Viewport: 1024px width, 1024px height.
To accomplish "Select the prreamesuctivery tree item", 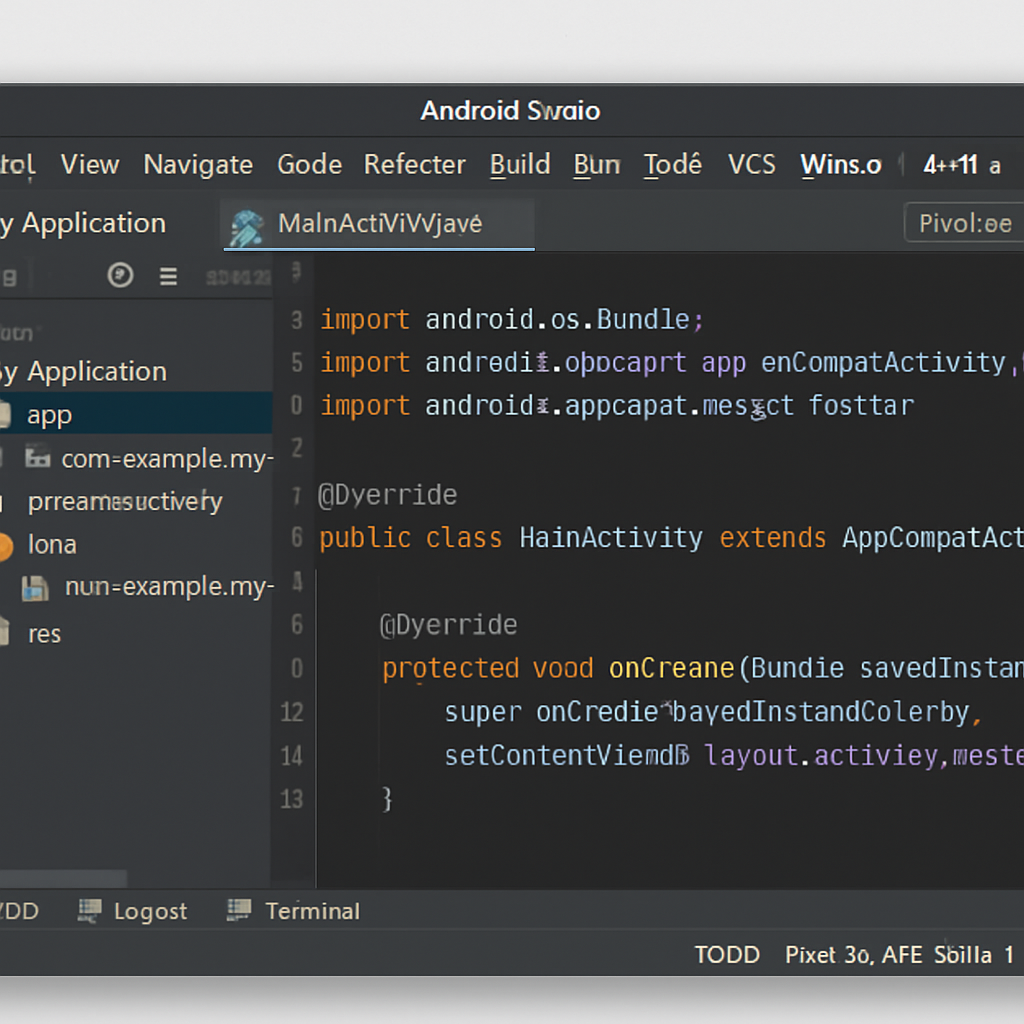I will (125, 502).
